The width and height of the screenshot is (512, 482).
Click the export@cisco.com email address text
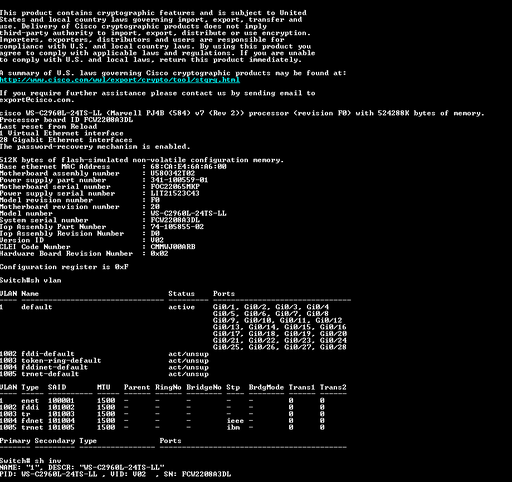tap(37, 100)
